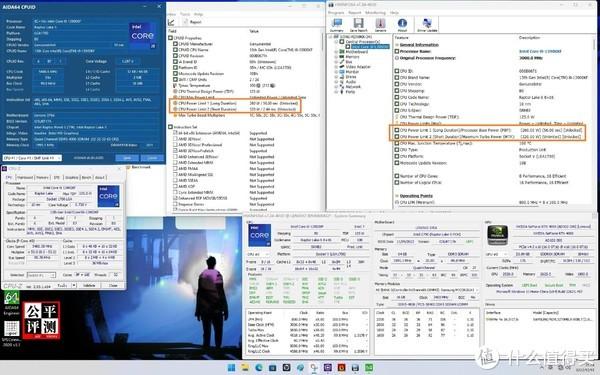The image size is (600, 375).
Task: Open SPECviewperf desktop shortcut
Action: coord(11,334)
